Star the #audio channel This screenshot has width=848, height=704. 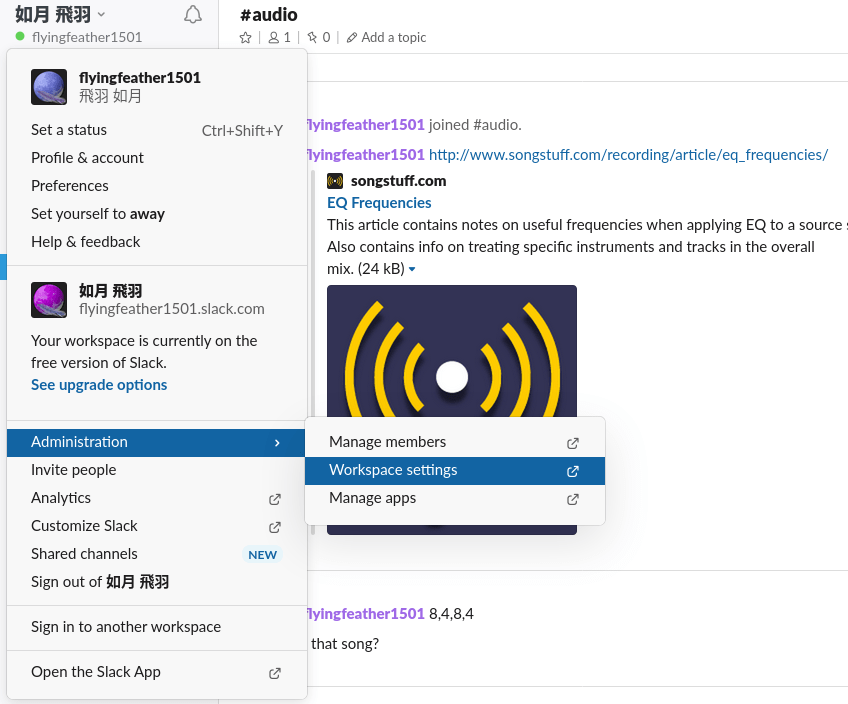(x=246, y=37)
